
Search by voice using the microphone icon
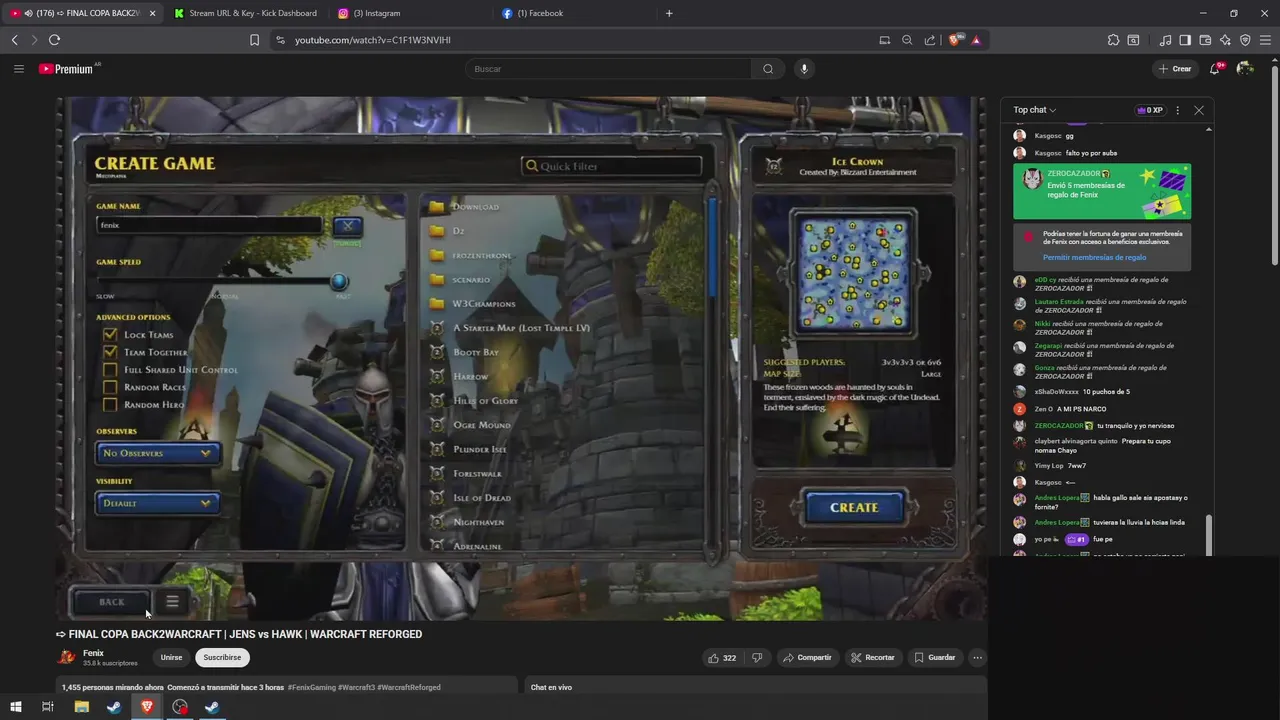(804, 69)
